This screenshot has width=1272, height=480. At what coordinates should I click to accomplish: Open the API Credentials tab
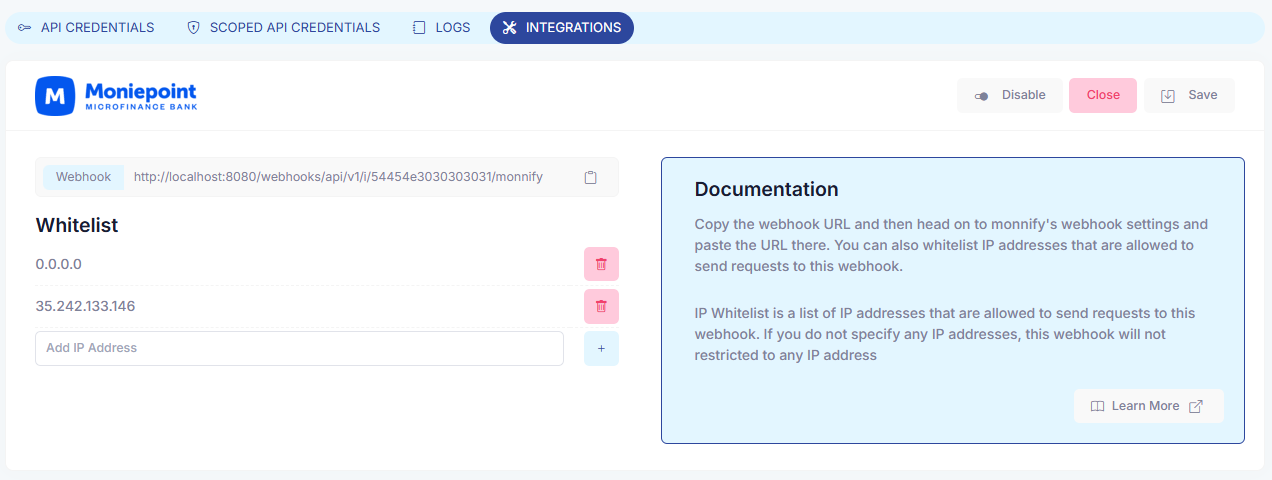pos(86,28)
